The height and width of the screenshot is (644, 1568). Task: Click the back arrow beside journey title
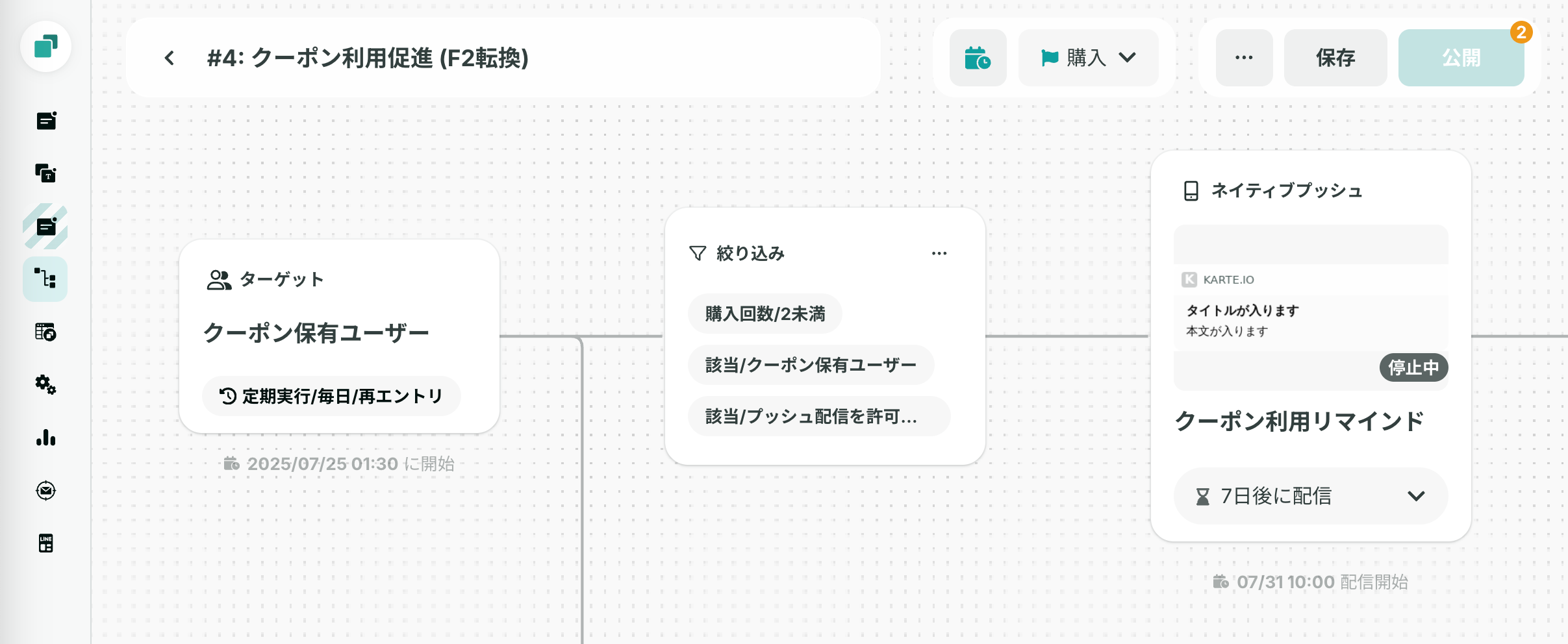(170, 58)
